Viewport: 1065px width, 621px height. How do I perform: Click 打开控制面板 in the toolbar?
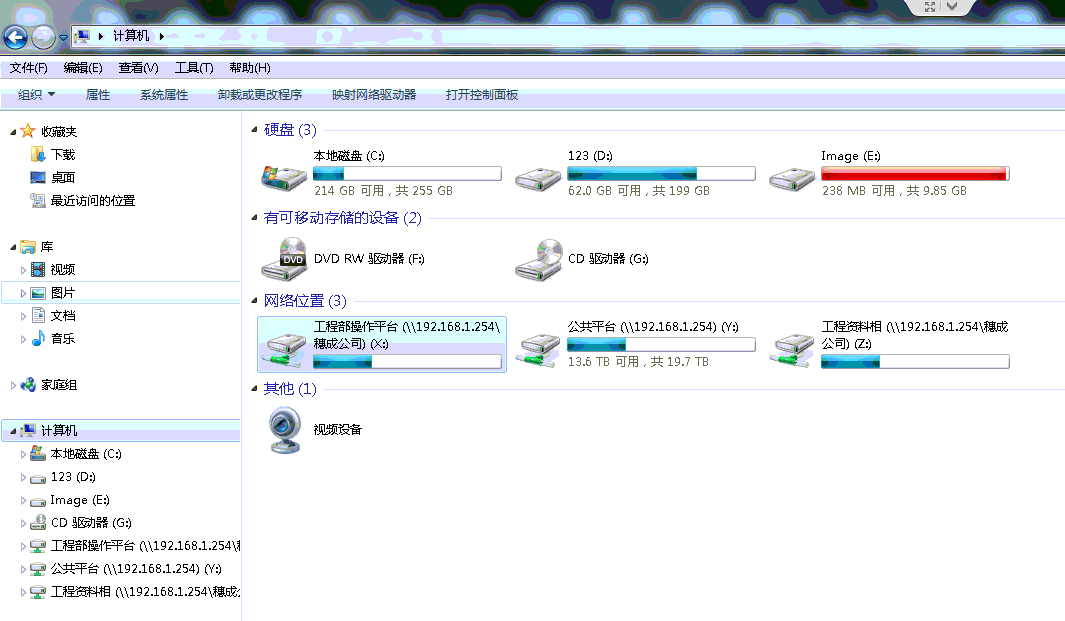482,95
